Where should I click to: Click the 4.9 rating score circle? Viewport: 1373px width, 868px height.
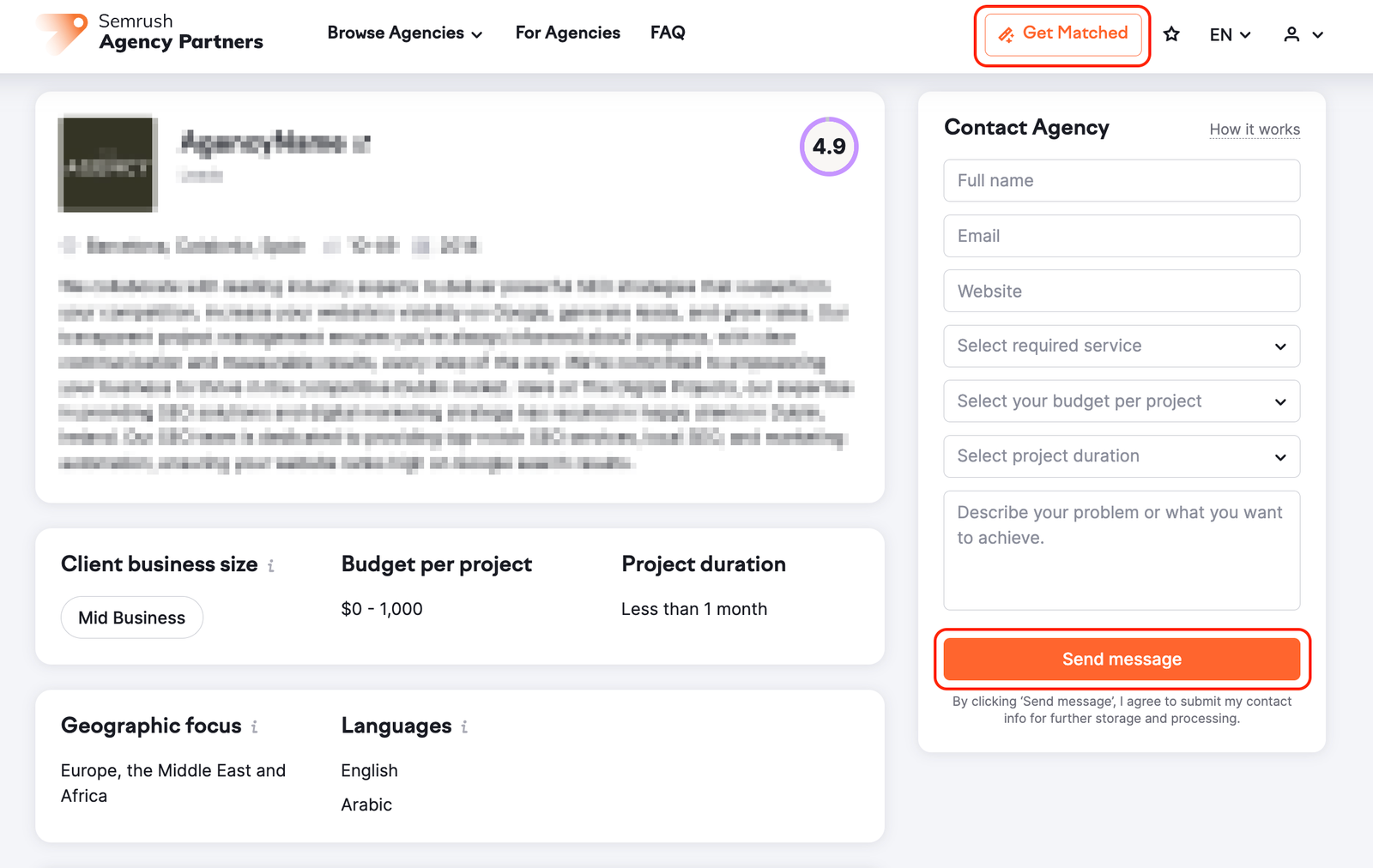(826, 147)
